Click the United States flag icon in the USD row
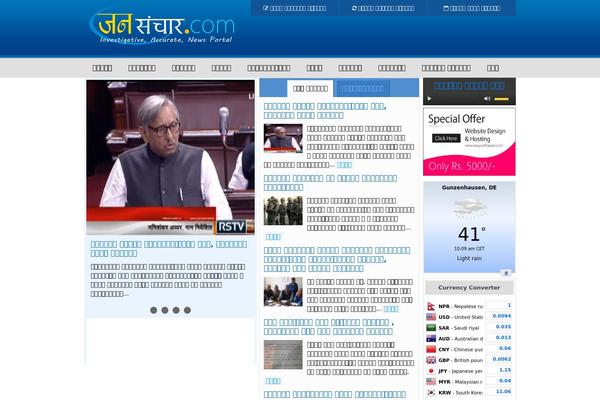This screenshot has height=400, width=600. [431, 317]
